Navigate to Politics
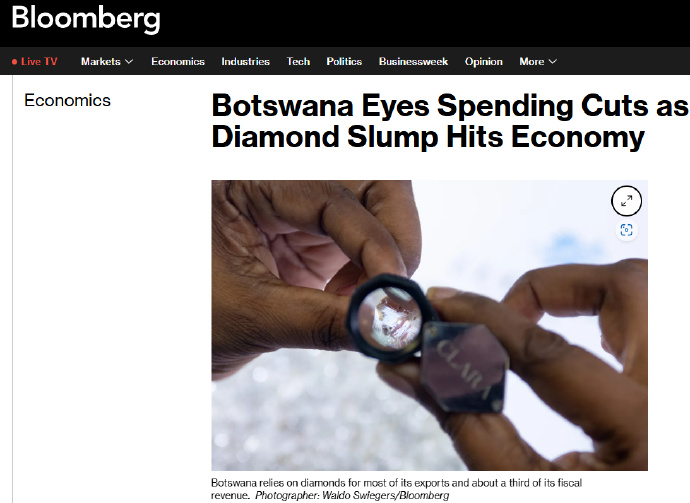Screen dimensions: 690x503 344,62
